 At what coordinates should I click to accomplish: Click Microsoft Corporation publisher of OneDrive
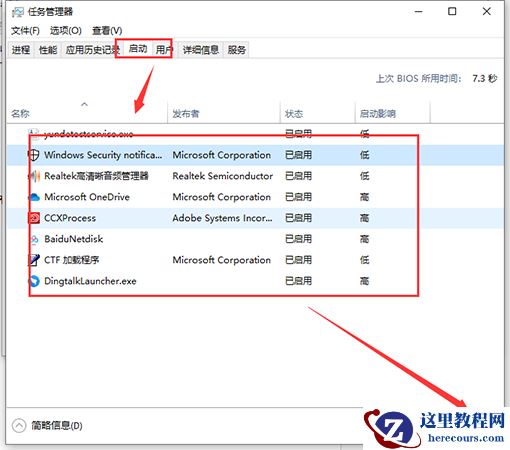tap(222, 197)
